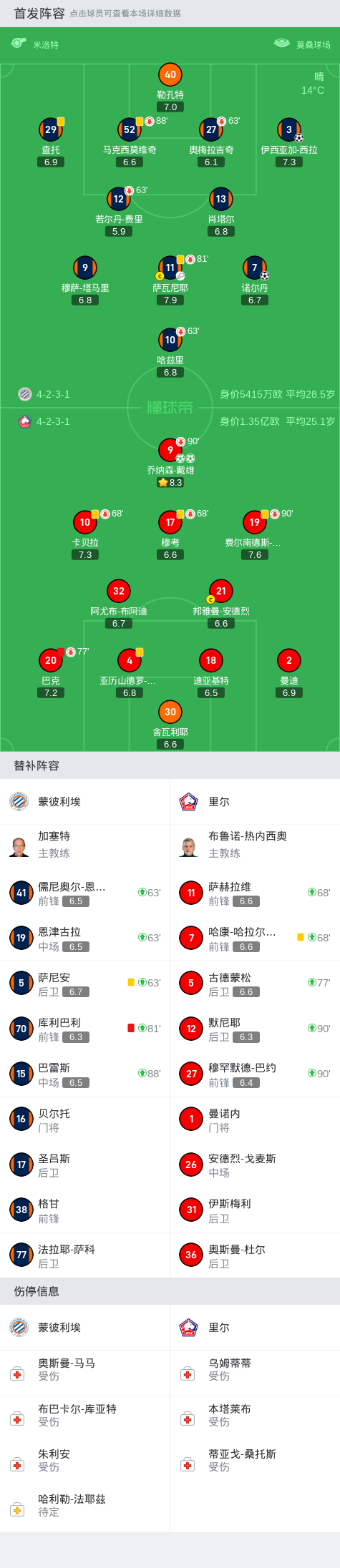This screenshot has height=1568, width=340.
Task: Open player 查托 number 29 badge
Action: coord(51,129)
